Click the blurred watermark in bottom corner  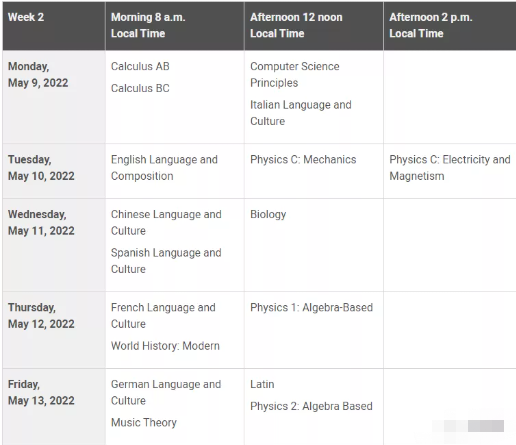[473, 426]
